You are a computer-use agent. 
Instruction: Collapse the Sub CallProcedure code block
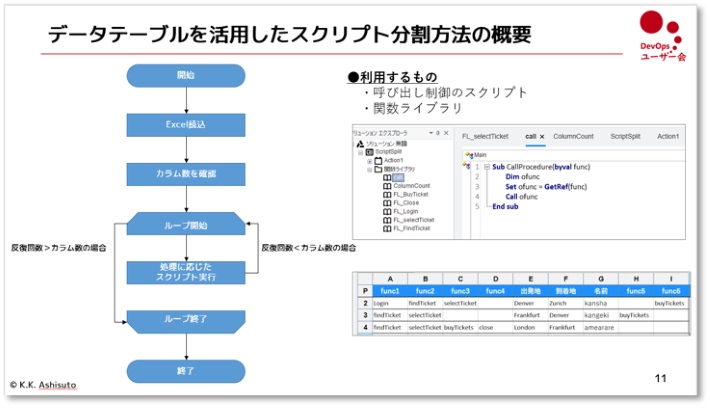tap(487, 166)
